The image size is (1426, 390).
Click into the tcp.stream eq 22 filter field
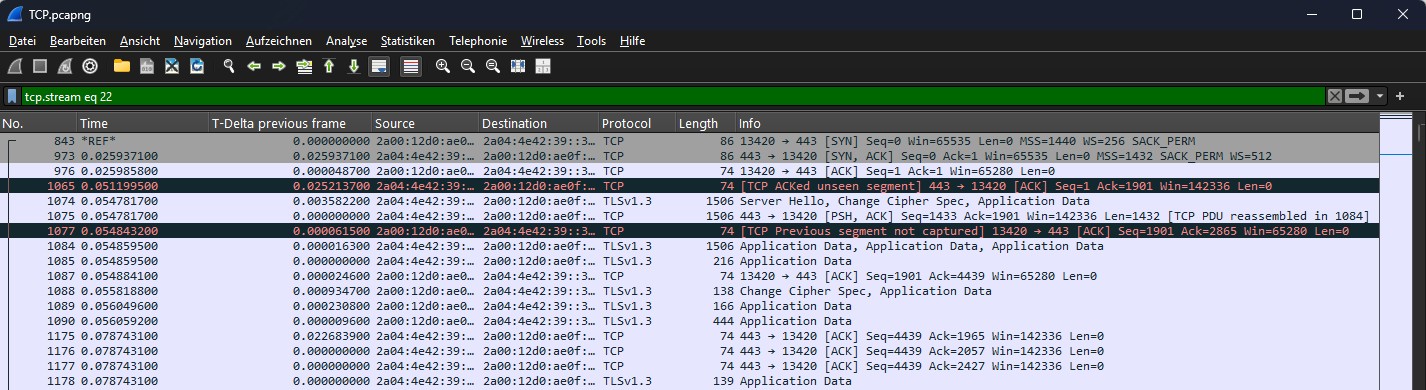(672, 96)
